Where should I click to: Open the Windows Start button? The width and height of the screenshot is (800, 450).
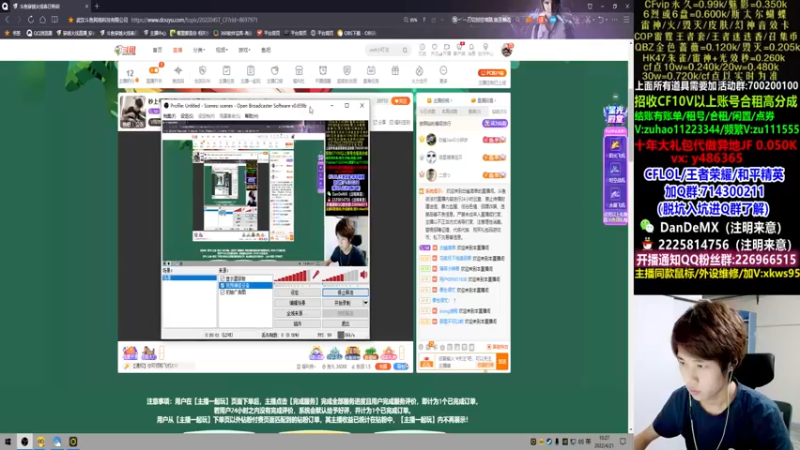(8, 441)
